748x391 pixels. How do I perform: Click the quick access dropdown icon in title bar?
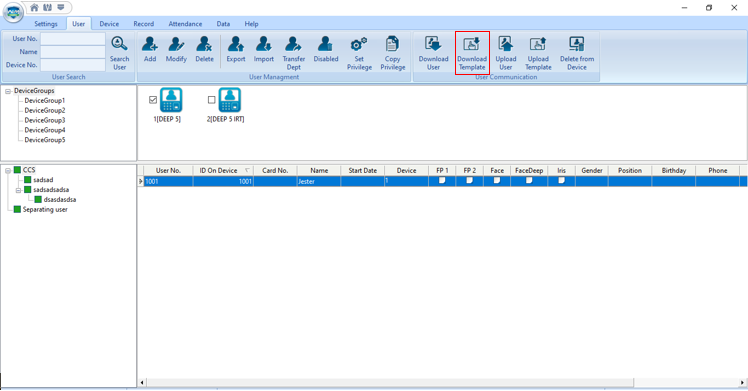[61, 7]
